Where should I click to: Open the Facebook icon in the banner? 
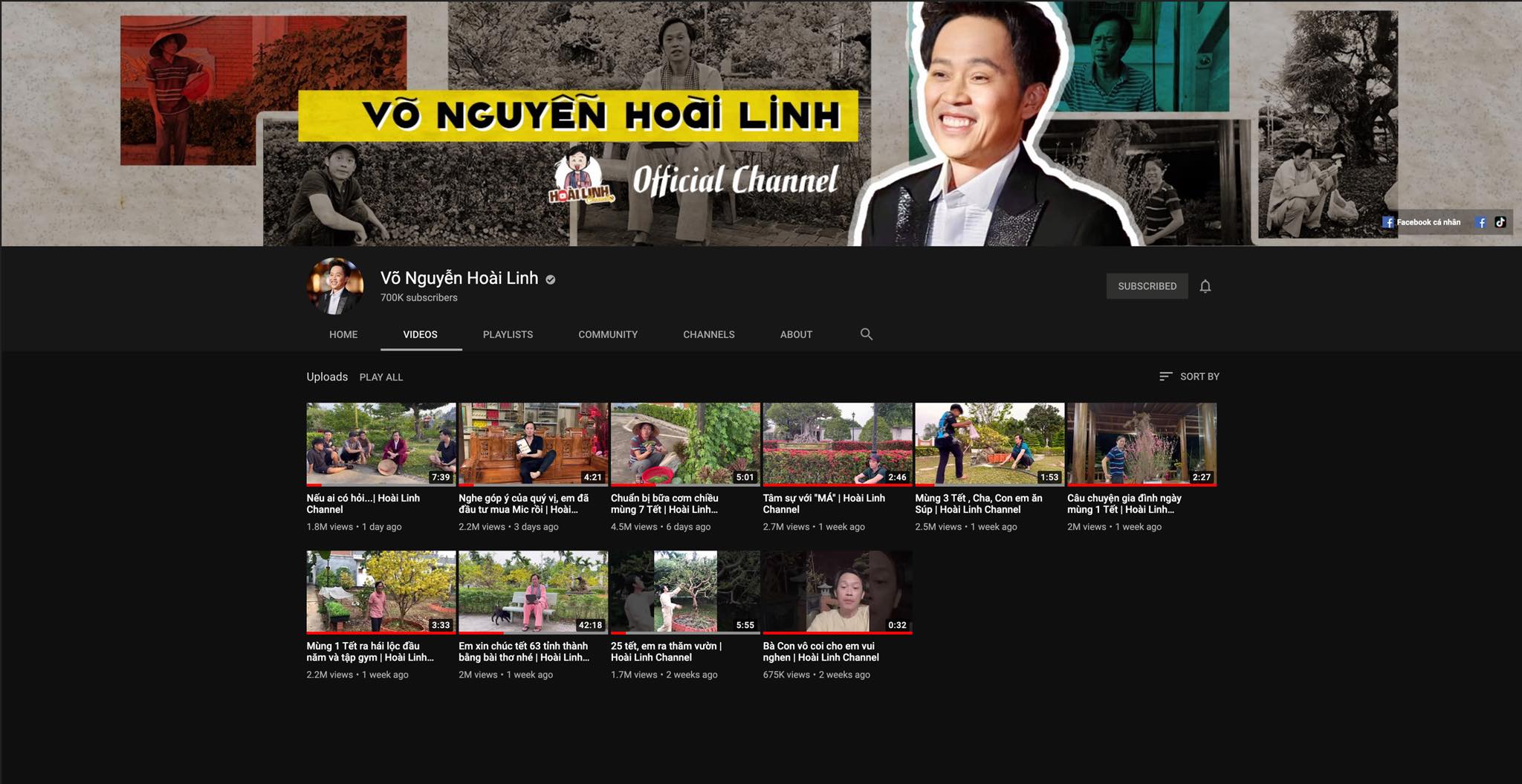(1480, 222)
